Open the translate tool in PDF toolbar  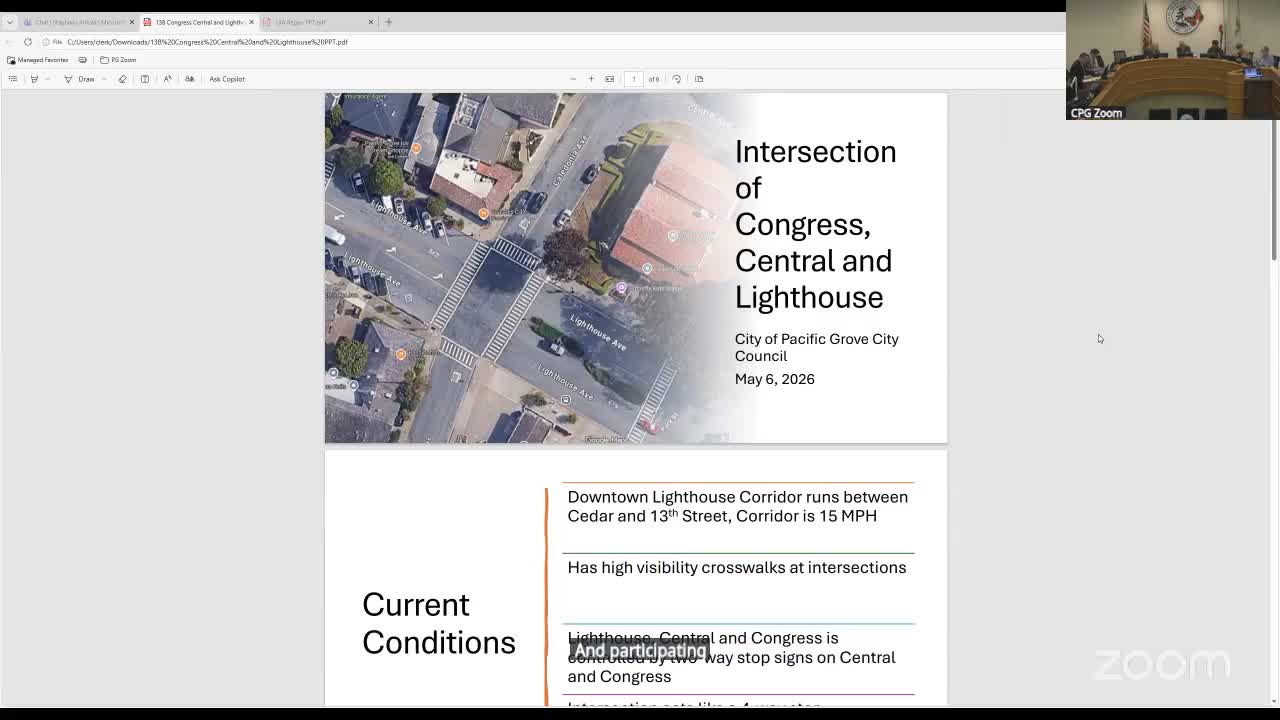[189, 79]
